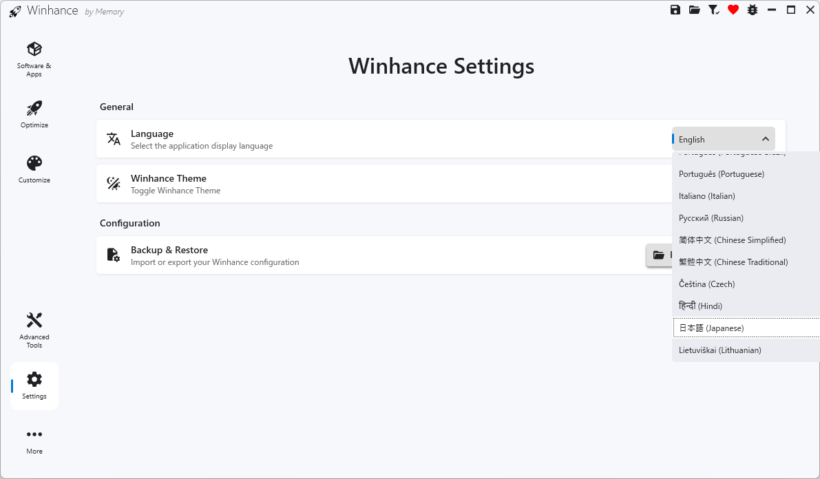
Task: Click the bug report icon
Action: click(753, 9)
